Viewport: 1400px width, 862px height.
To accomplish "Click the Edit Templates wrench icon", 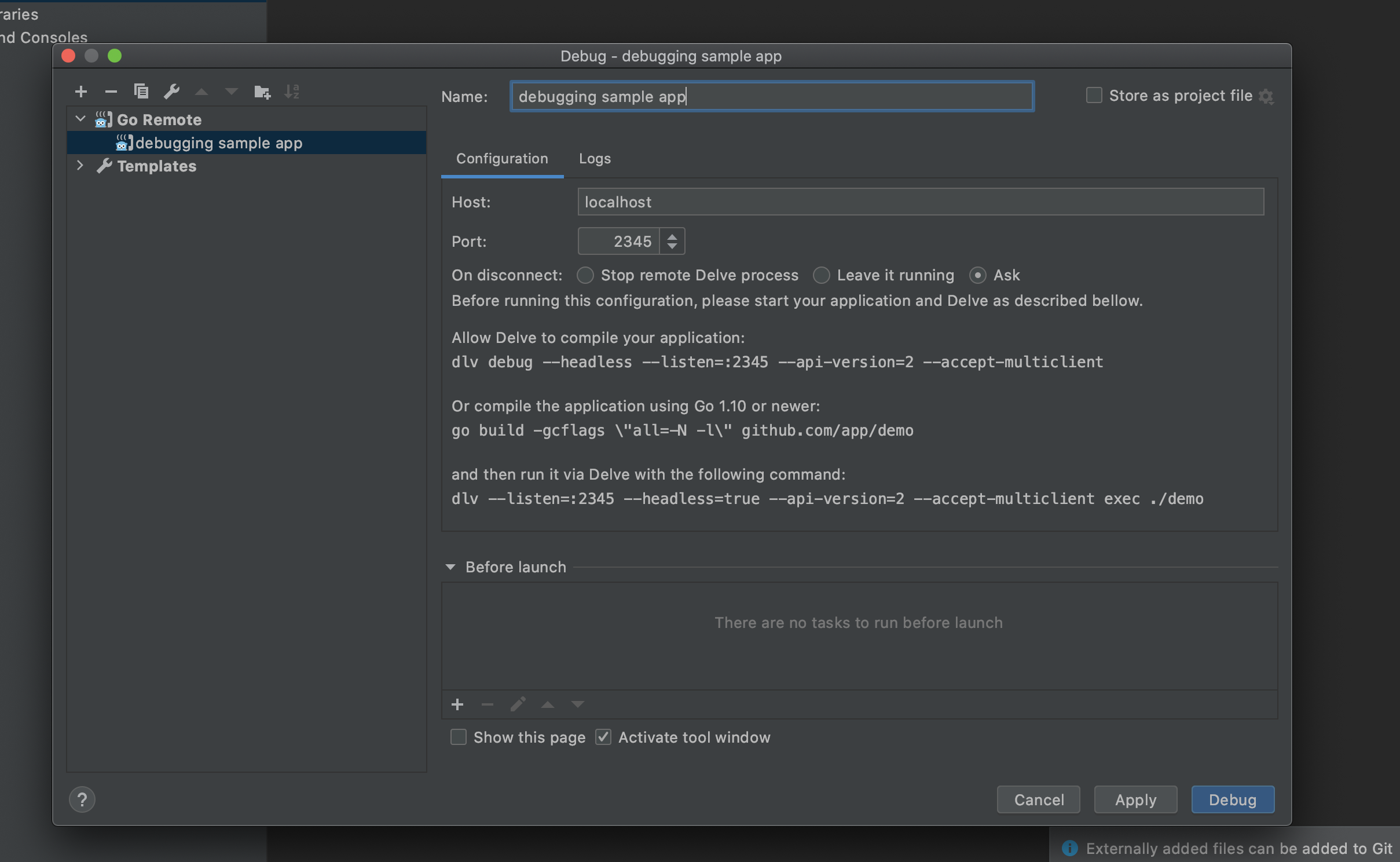I will [171, 92].
